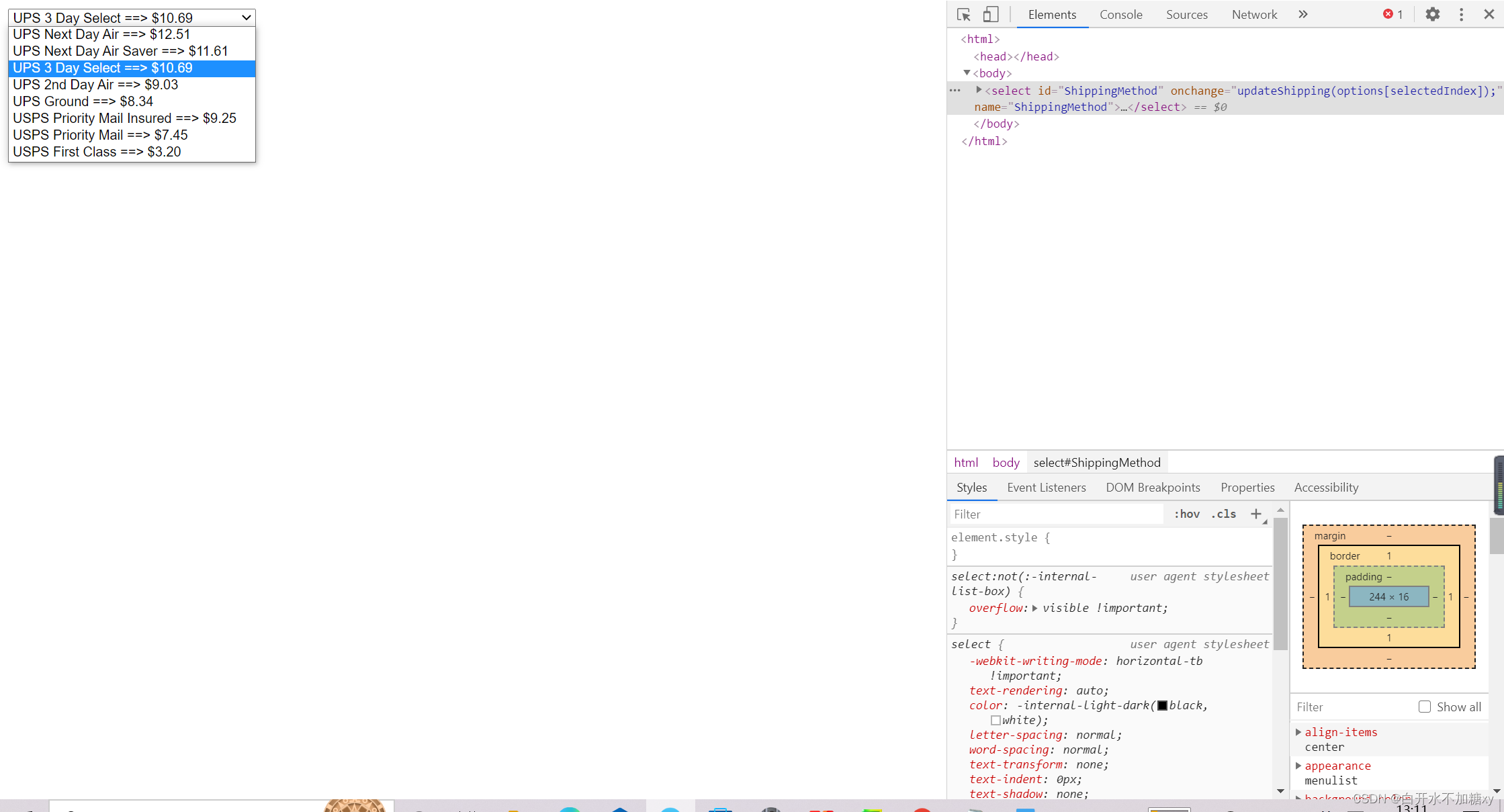Click html in the breadcrumb trail
The width and height of the screenshot is (1504, 812).
966,463
